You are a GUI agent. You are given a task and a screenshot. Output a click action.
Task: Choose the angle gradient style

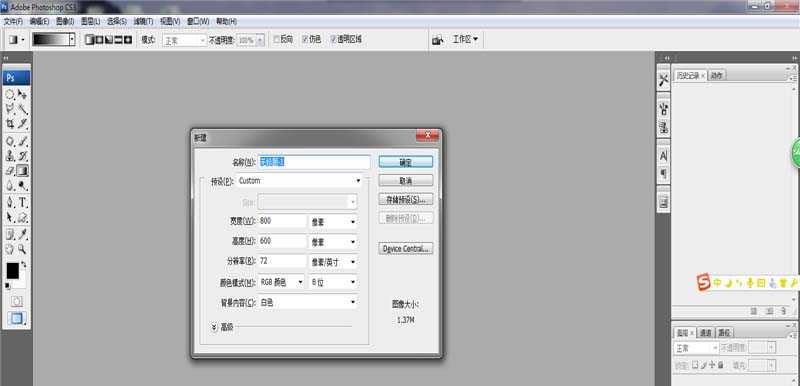tap(109, 40)
